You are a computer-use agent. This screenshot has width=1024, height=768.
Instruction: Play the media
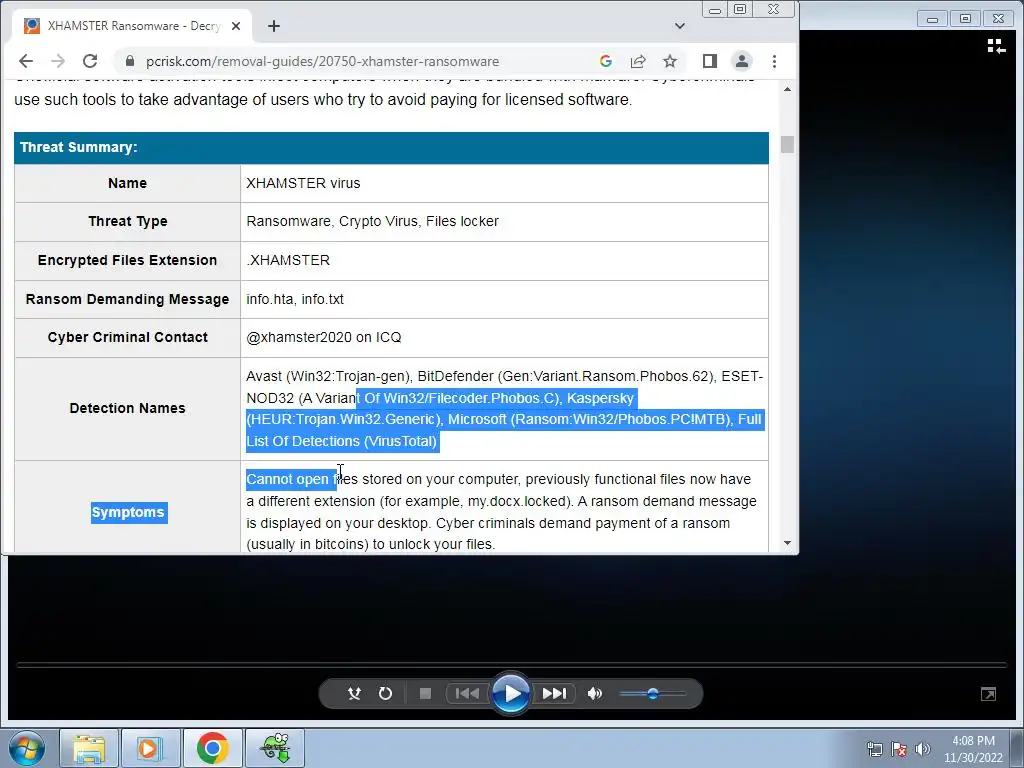coord(511,694)
